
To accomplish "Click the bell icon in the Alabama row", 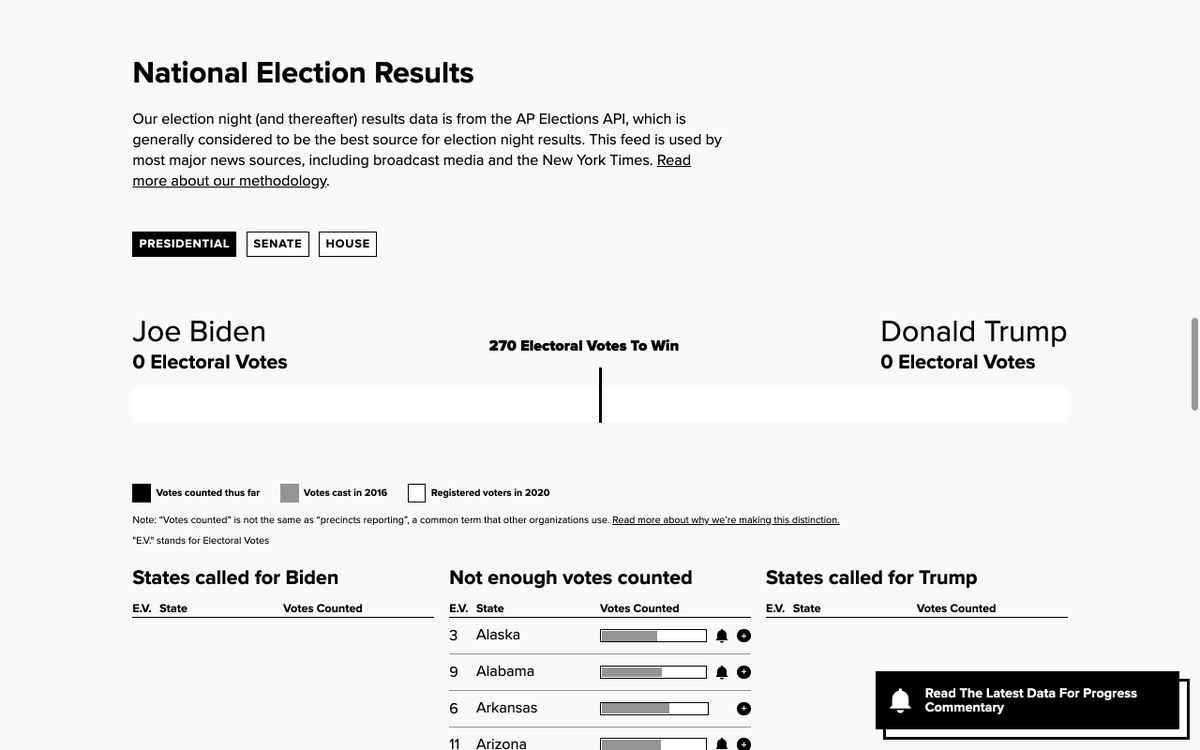I will (722, 672).
